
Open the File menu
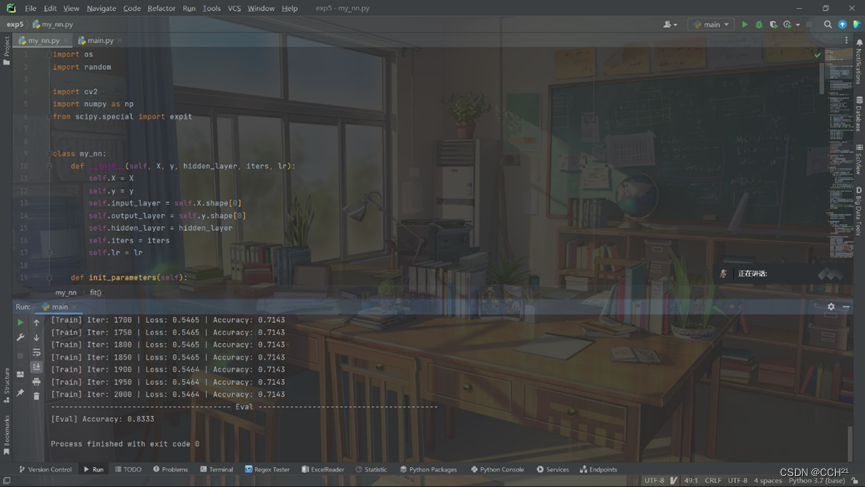click(30, 8)
